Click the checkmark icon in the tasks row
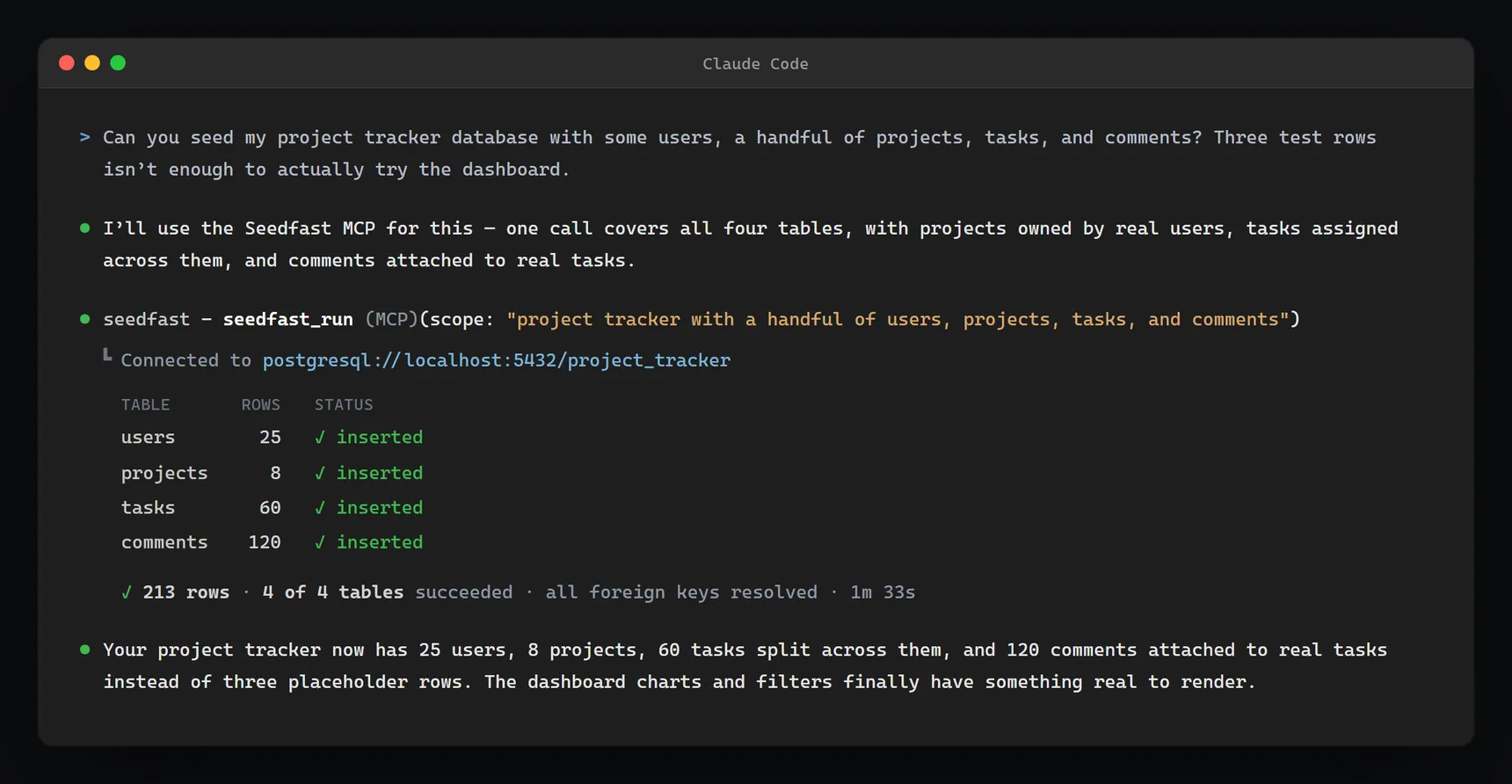This screenshot has height=784, width=1512. pyautogui.click(x=320, y=508)
